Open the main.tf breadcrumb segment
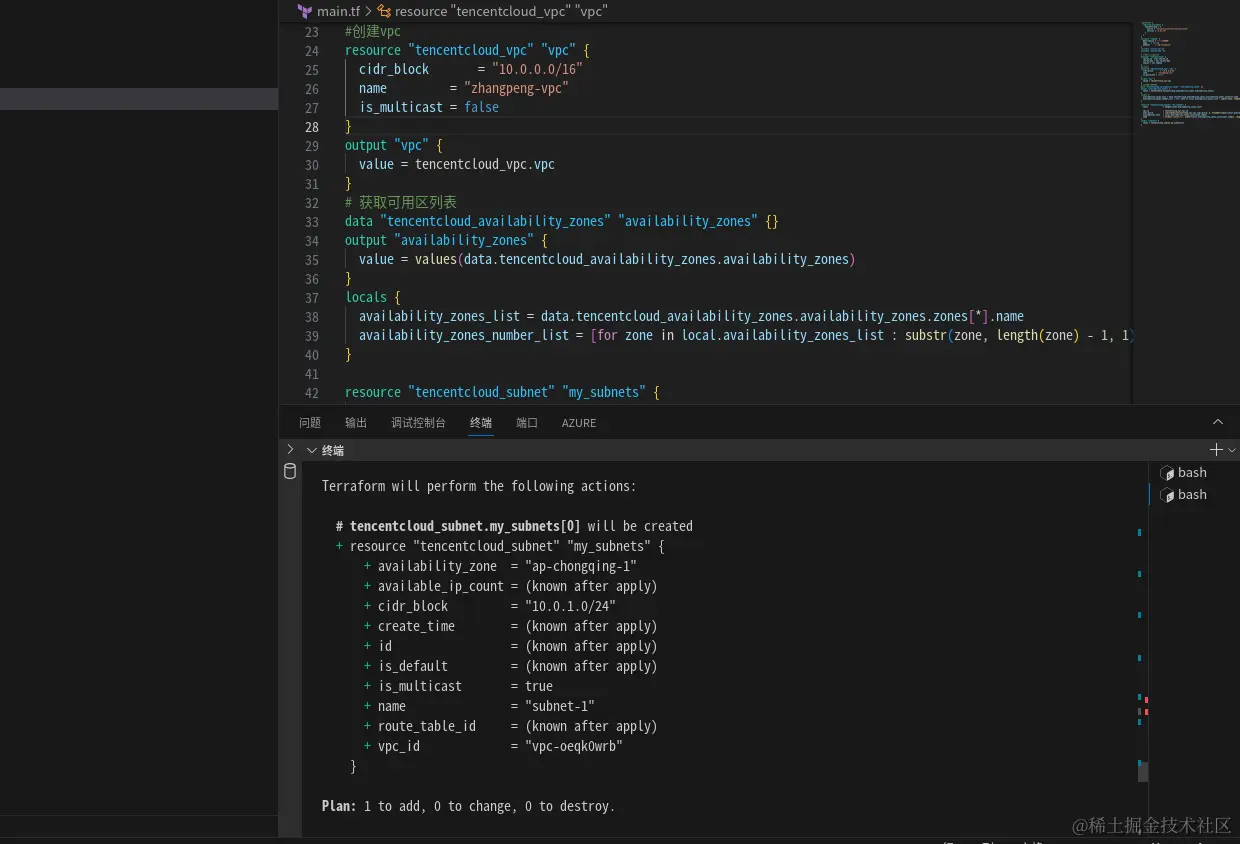Viewport: 1240px width, 844px height. click(339, 11)
